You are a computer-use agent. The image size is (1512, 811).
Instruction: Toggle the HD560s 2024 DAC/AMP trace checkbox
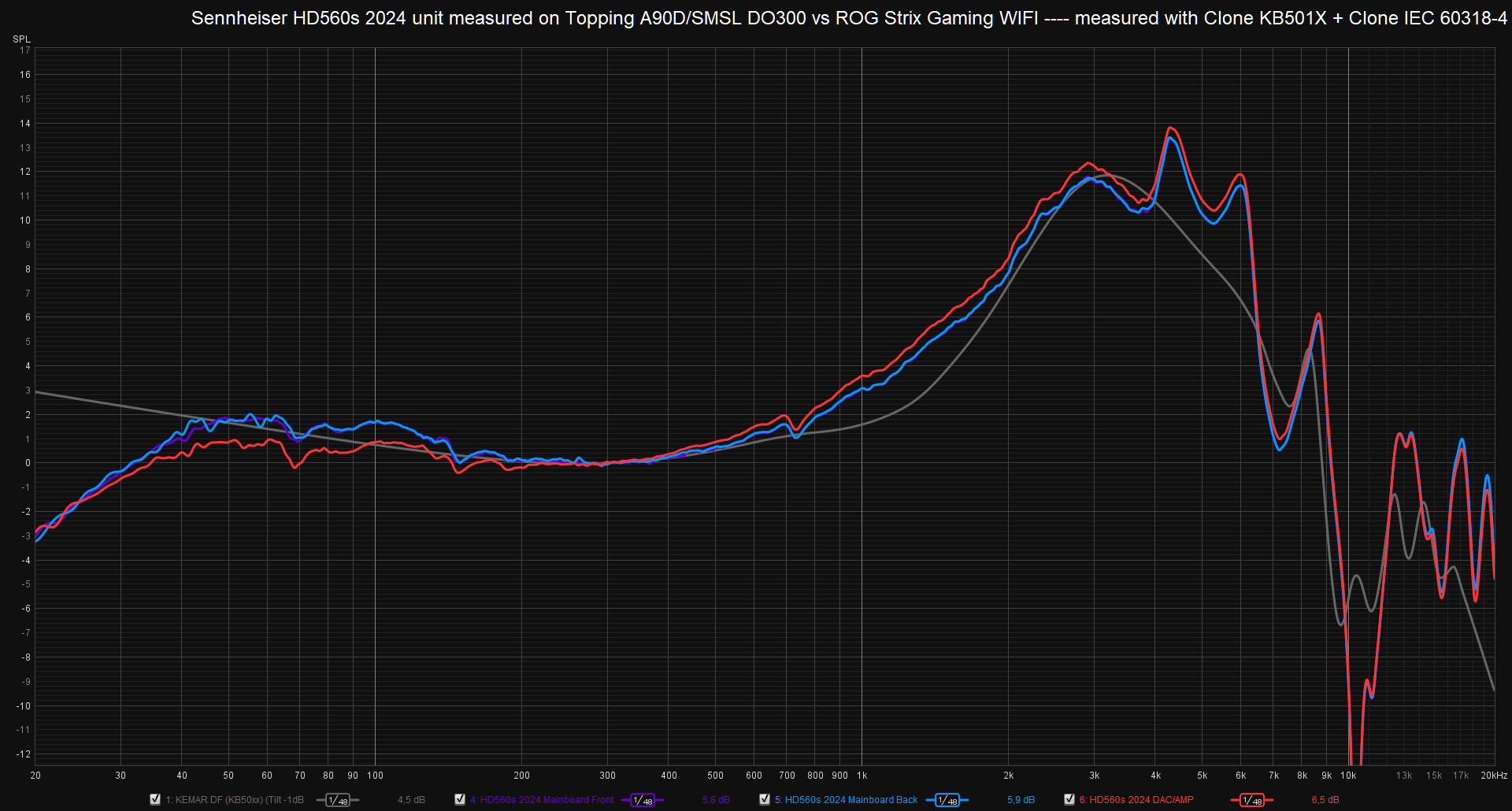click(1069, 799)
